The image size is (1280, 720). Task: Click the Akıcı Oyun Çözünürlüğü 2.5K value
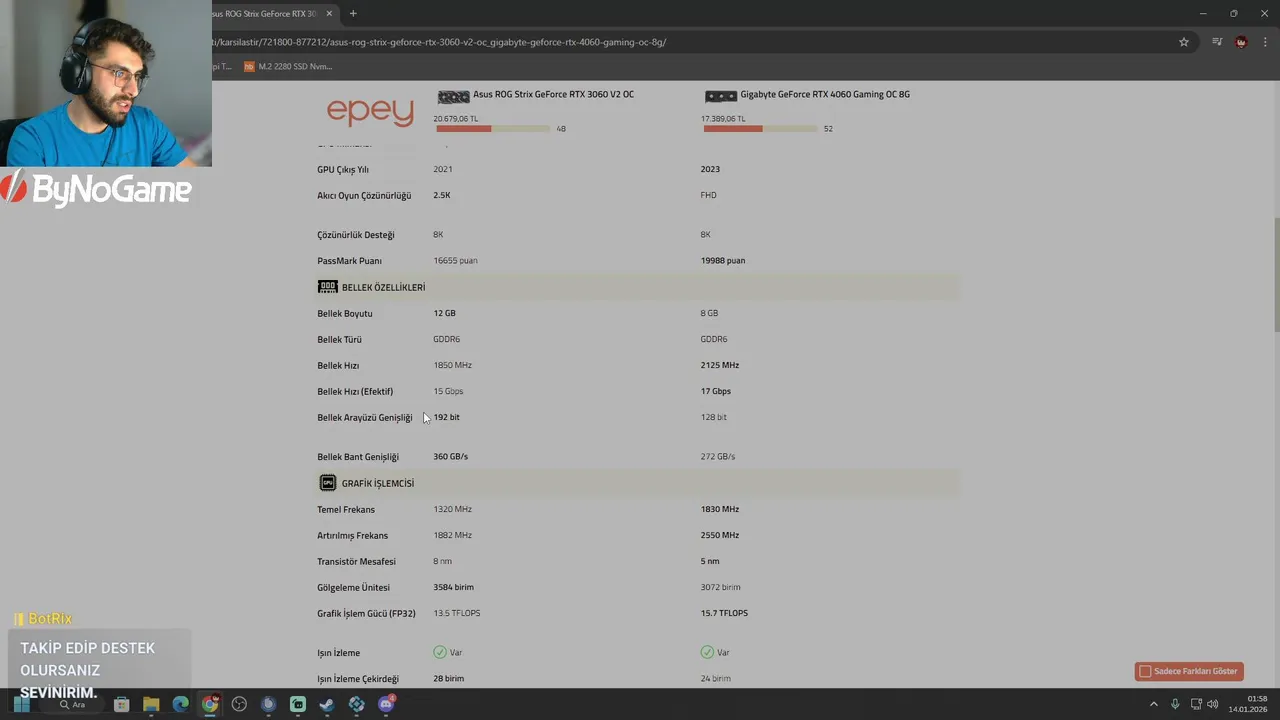click(442, 195)
